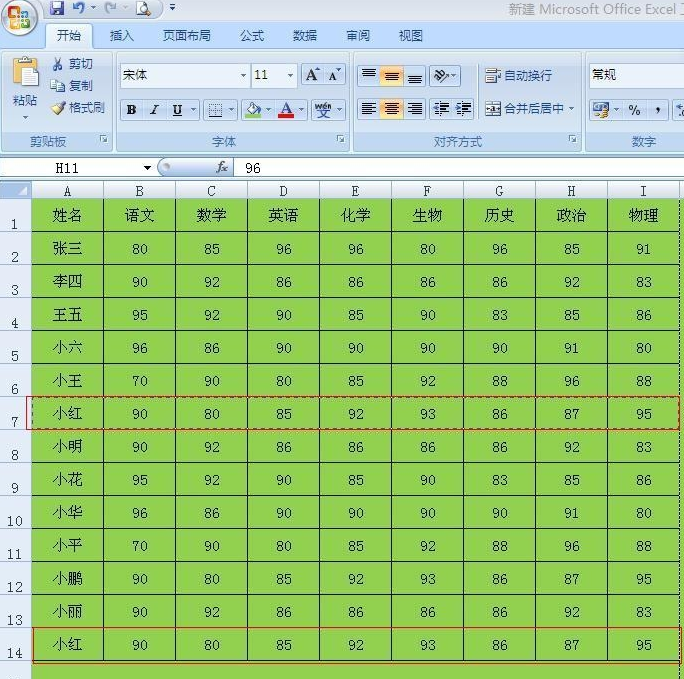This screenshot has width=684, height=679.
Task: Decrease font size with the small A
Action: coord(335,75)
